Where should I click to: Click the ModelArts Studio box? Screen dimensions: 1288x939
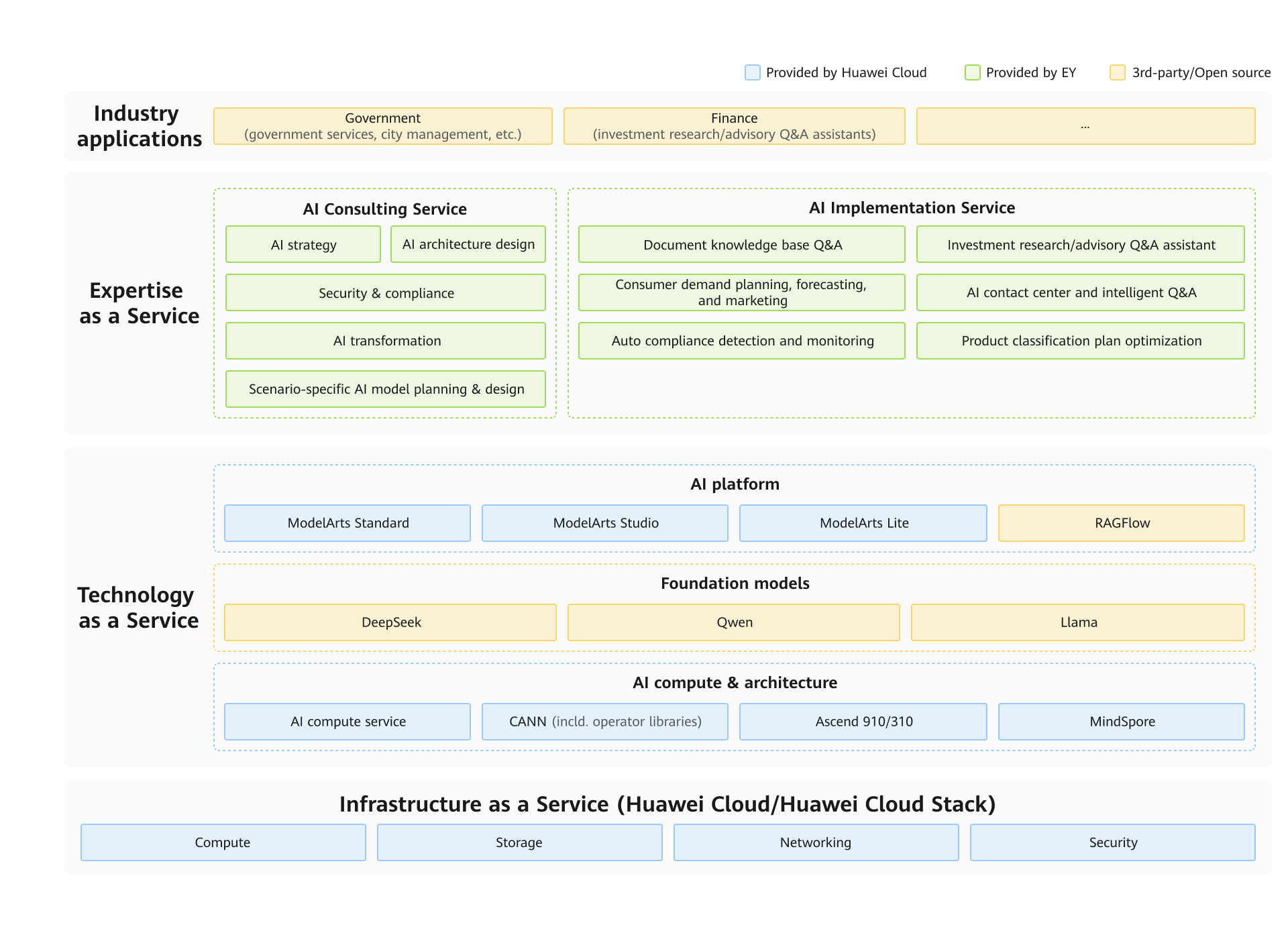[605, 523]
